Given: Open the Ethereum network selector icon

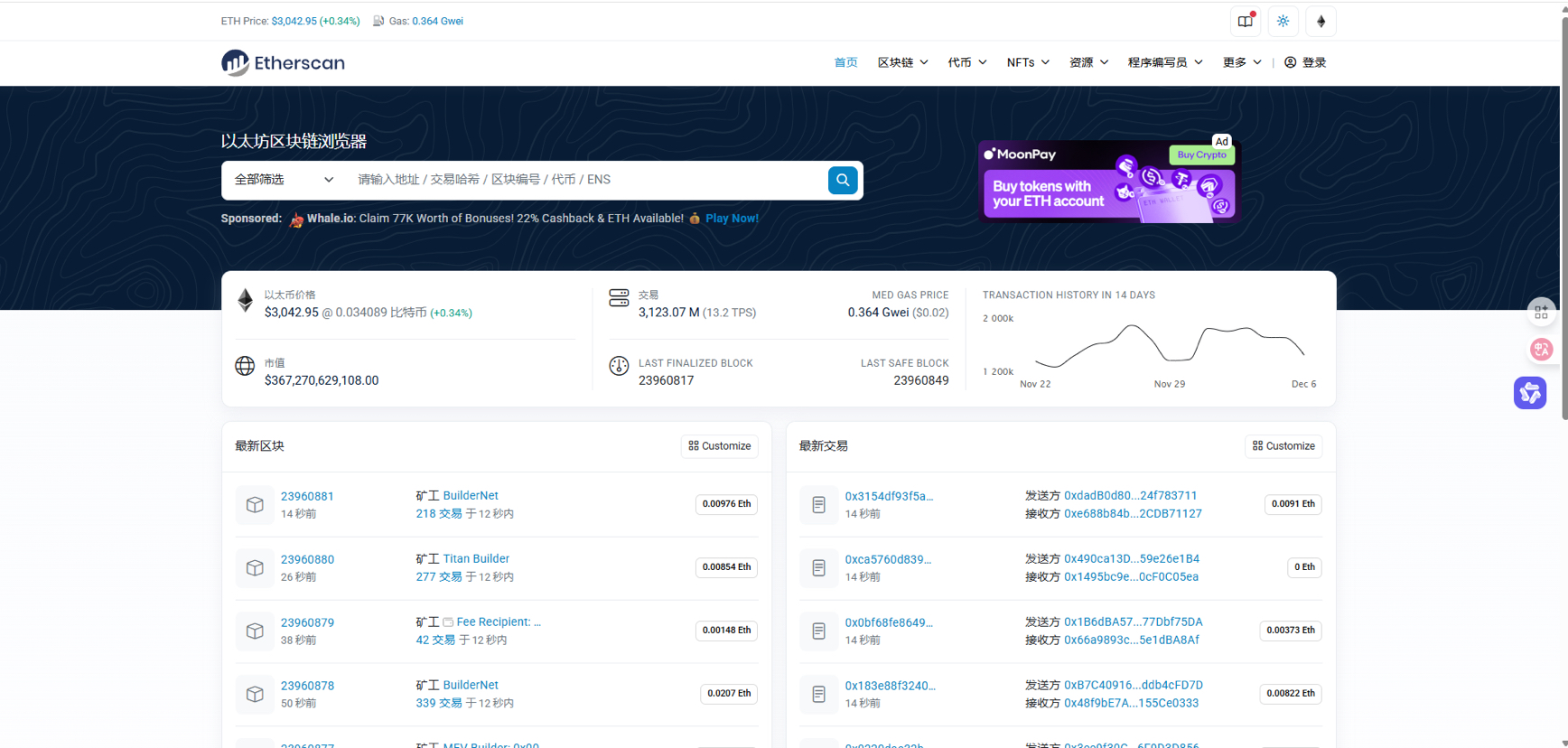Looking at the screenshot, I should [x=1321, y=22].
